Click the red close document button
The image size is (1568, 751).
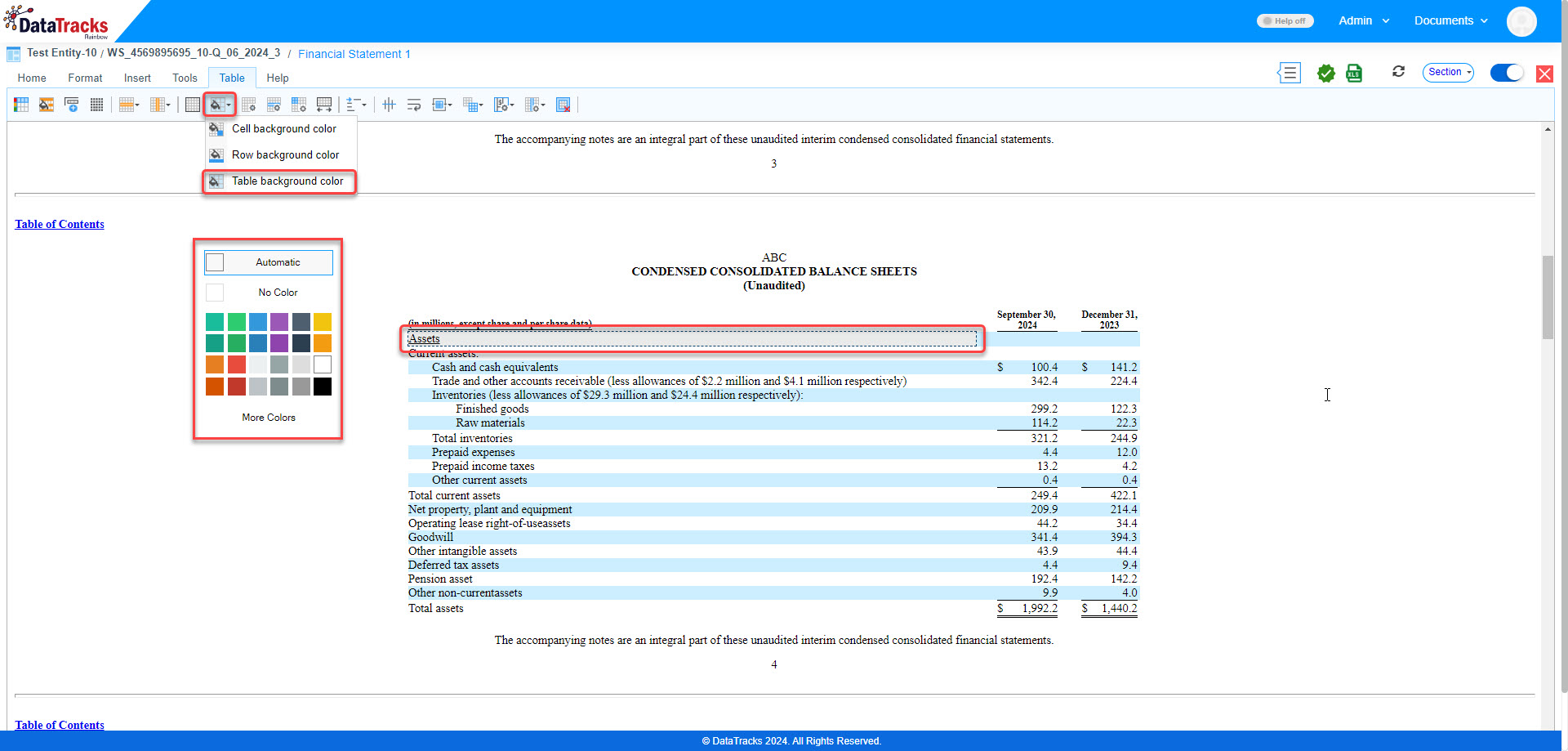point(1544,74)
